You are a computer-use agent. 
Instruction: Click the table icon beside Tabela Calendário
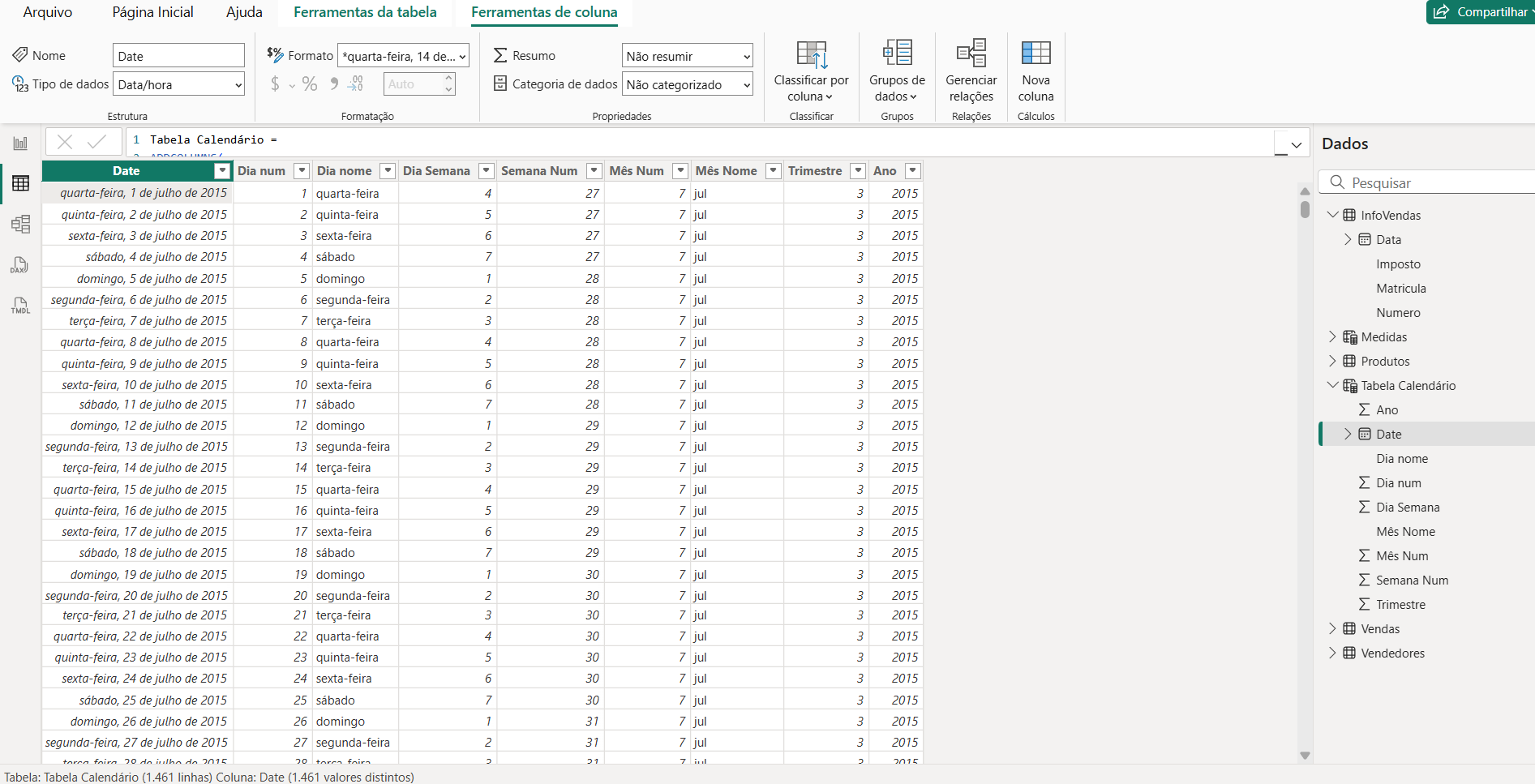coord(1350,386)
